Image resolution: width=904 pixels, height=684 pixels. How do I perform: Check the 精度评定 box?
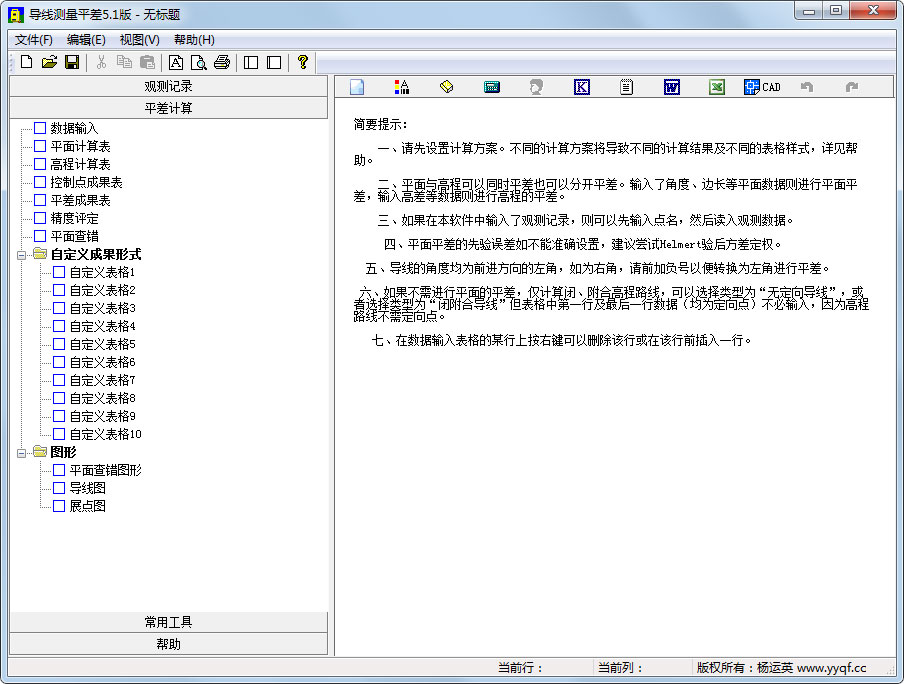click(40, 218)
